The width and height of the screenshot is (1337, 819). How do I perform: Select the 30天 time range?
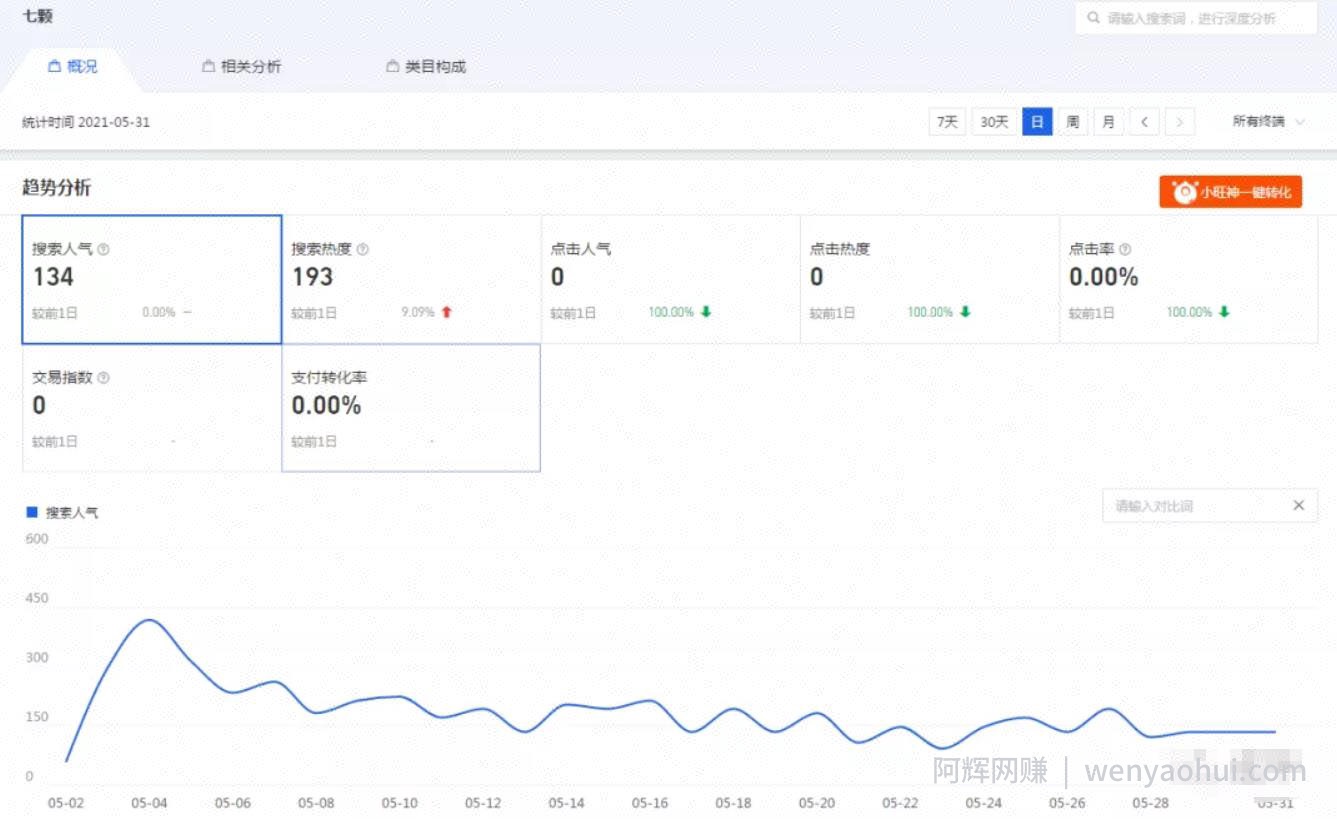coord(993,122)
